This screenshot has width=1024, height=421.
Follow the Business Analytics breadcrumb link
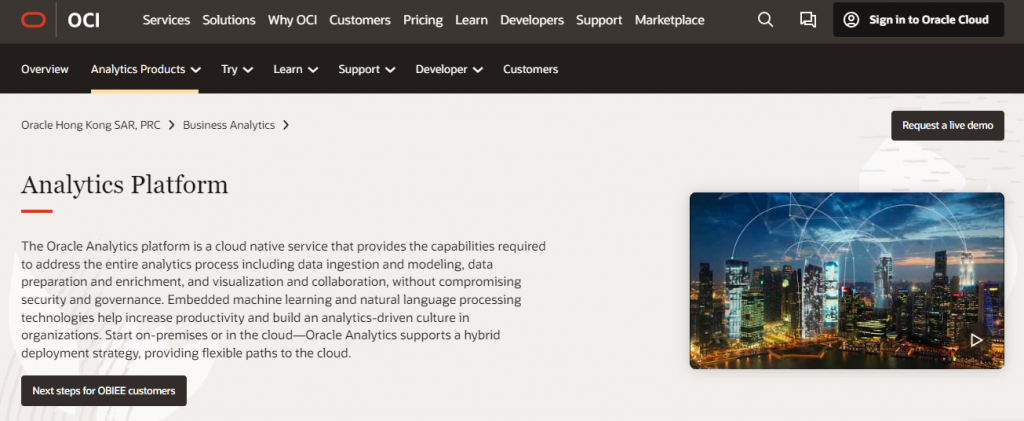point(229,125)
